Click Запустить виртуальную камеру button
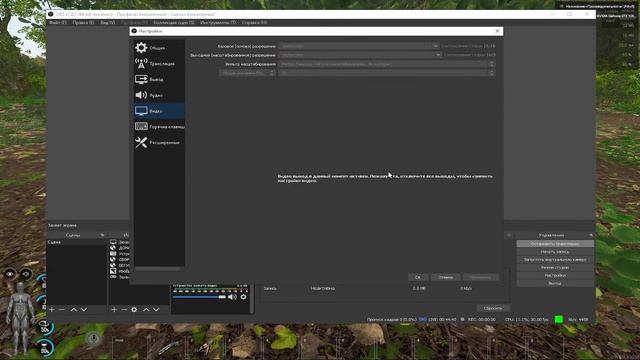 (x=555, y=260)
